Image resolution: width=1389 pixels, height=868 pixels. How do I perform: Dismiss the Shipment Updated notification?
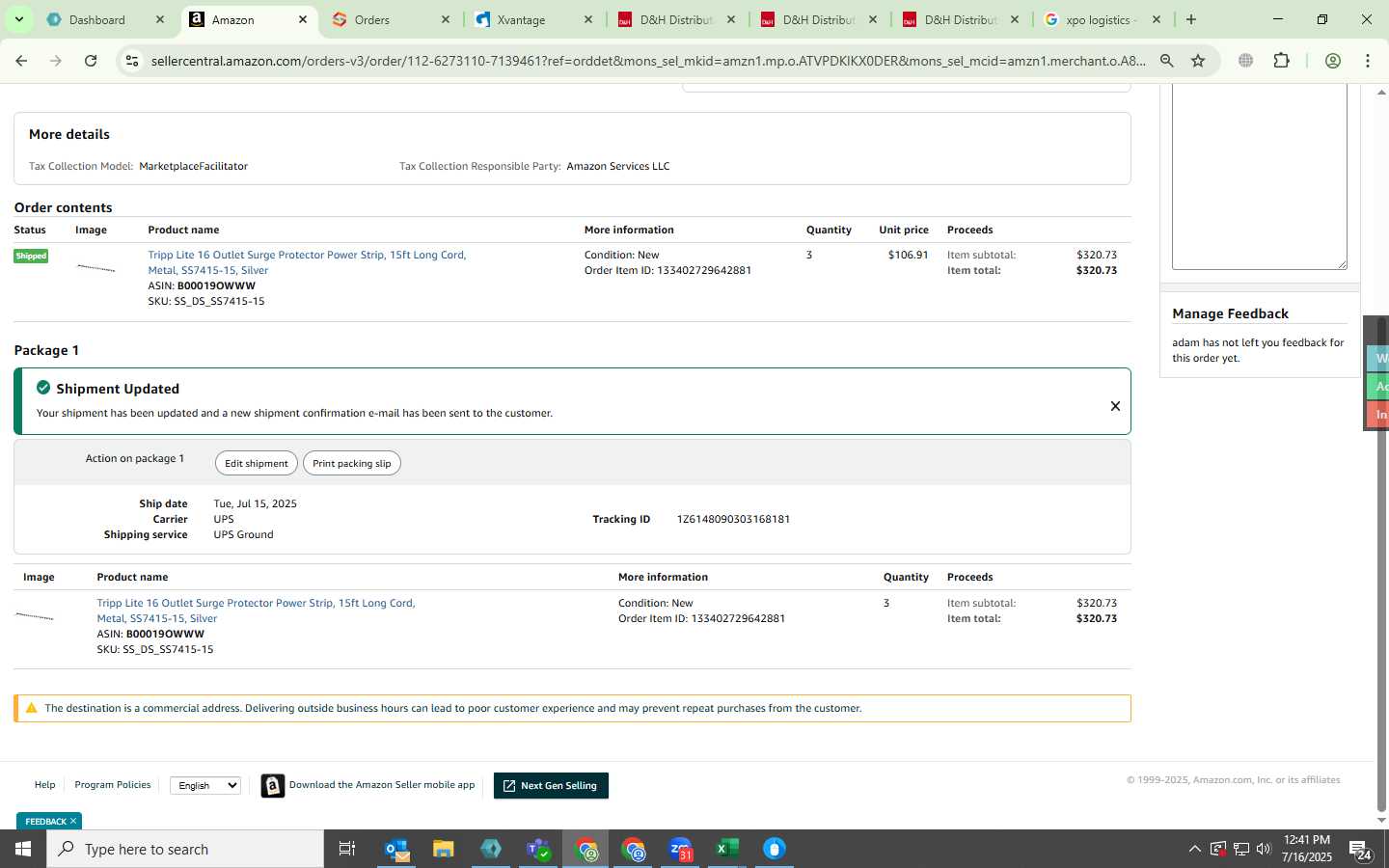1115,406
